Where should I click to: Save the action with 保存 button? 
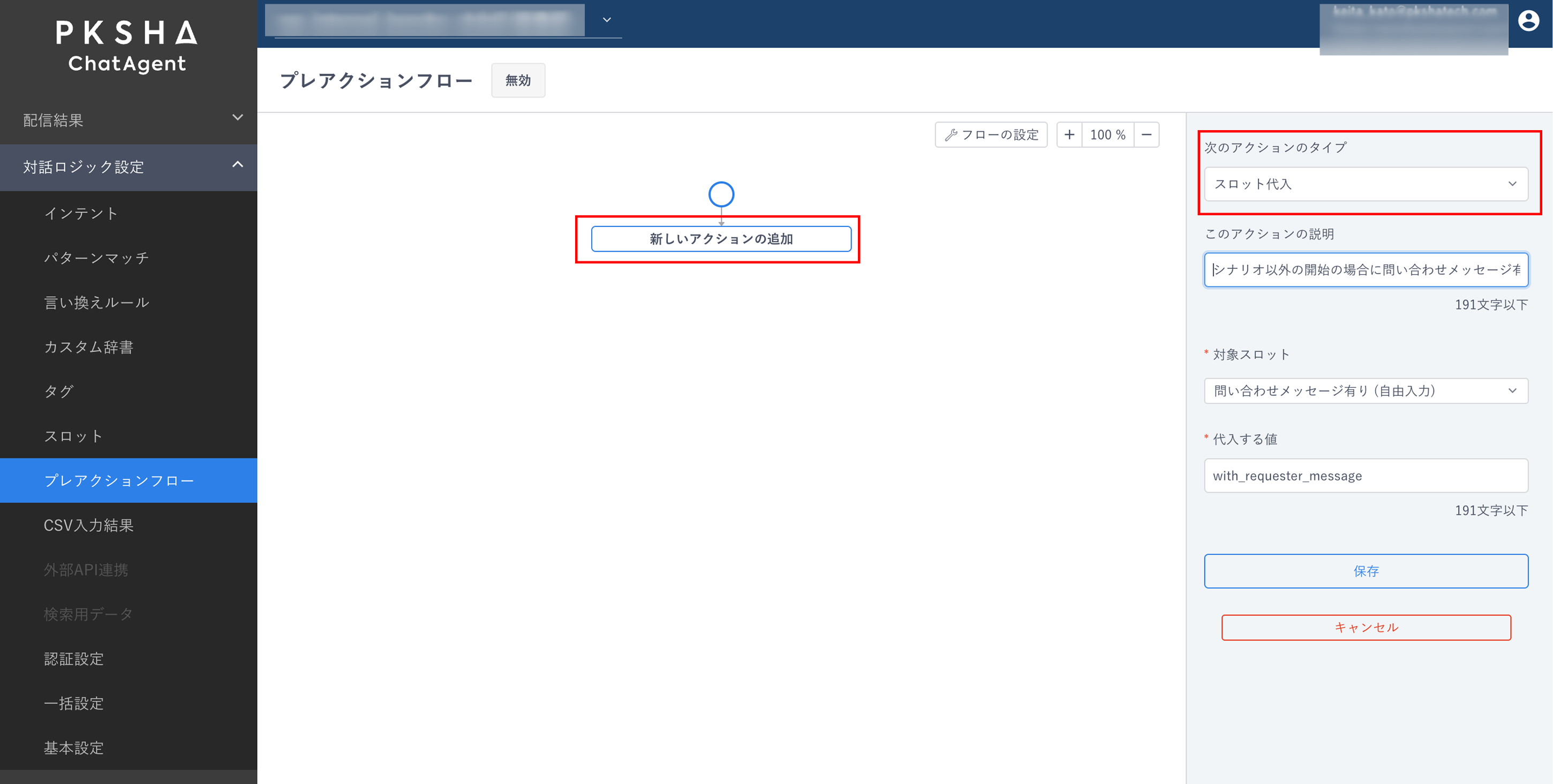click(x=1366, y=571)
